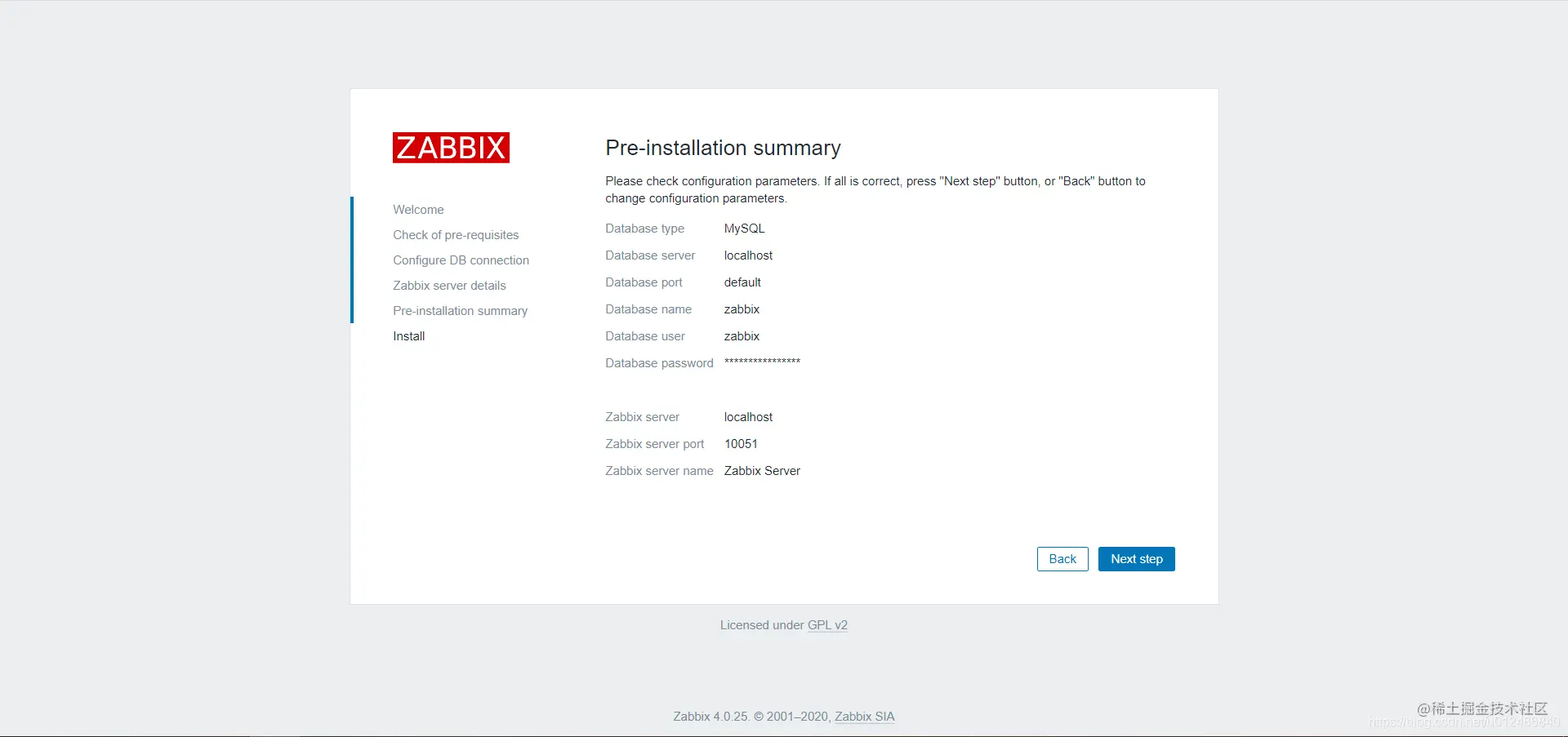
Task: Click the Database server localhost value
Action: click(x=748, y=255)
